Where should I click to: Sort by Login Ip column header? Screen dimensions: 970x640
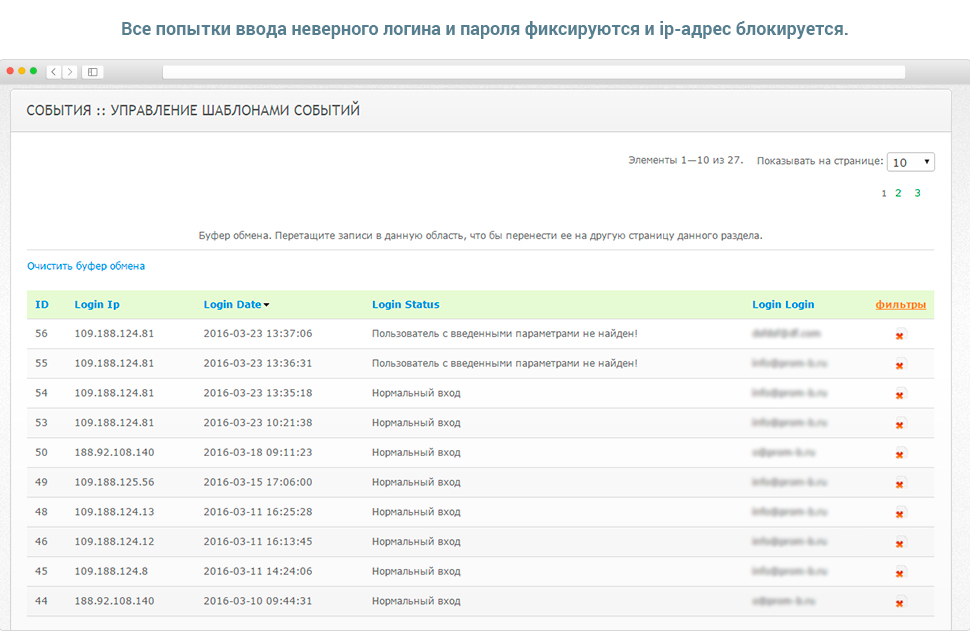[97, 304]
